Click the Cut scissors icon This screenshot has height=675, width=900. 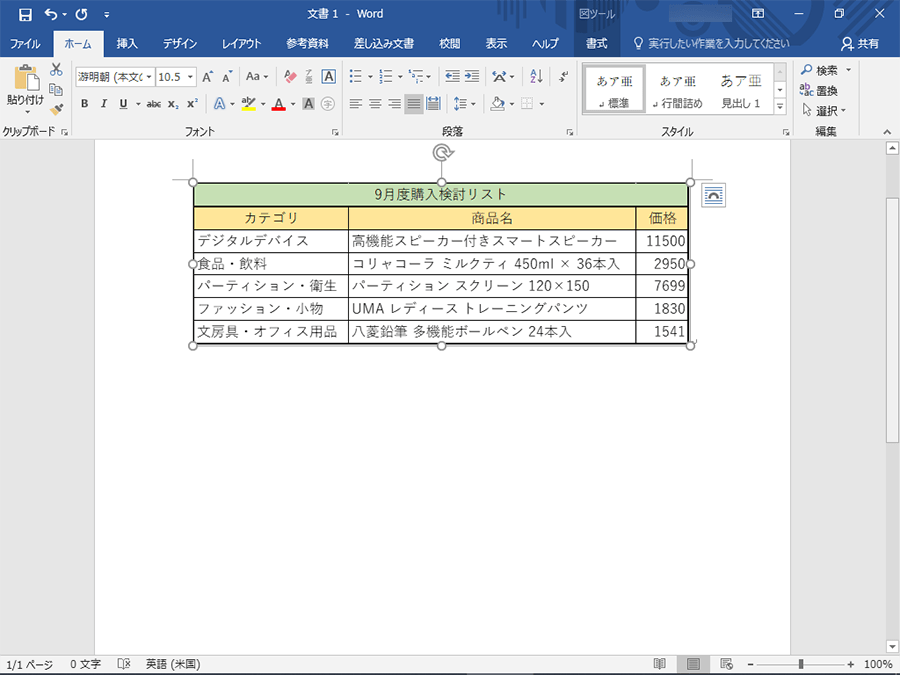56,69
